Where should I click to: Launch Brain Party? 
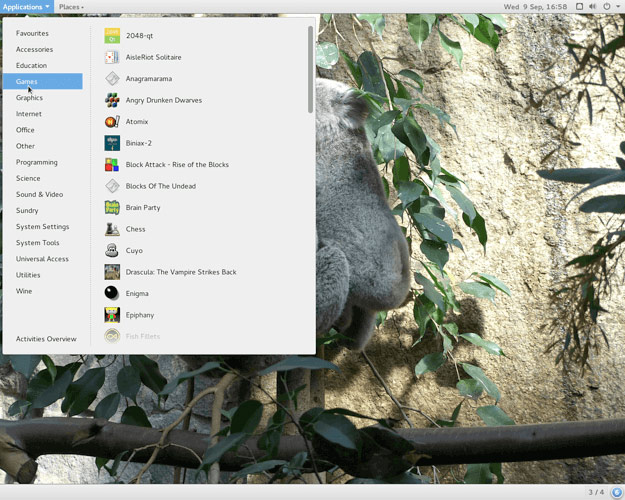pyautogui.click(x=142, y=208)
